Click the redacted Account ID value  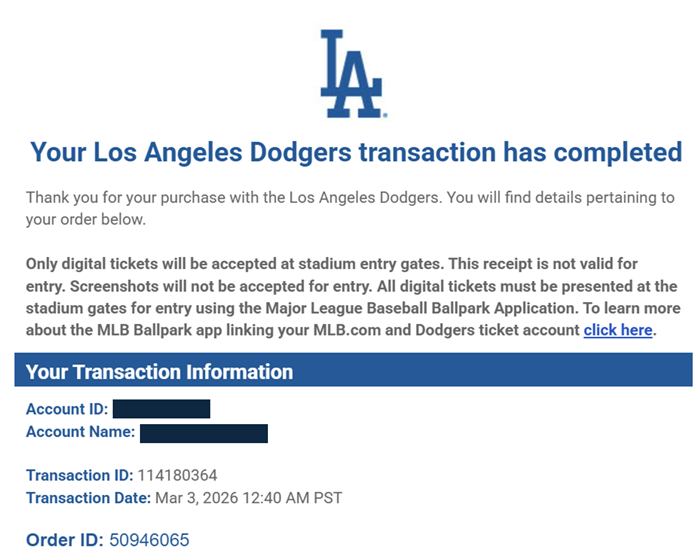pos(161,409)
